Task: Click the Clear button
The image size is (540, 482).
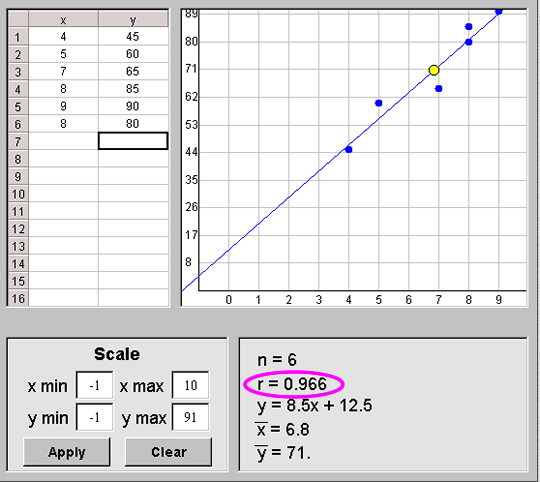Action: pos(168,452)
